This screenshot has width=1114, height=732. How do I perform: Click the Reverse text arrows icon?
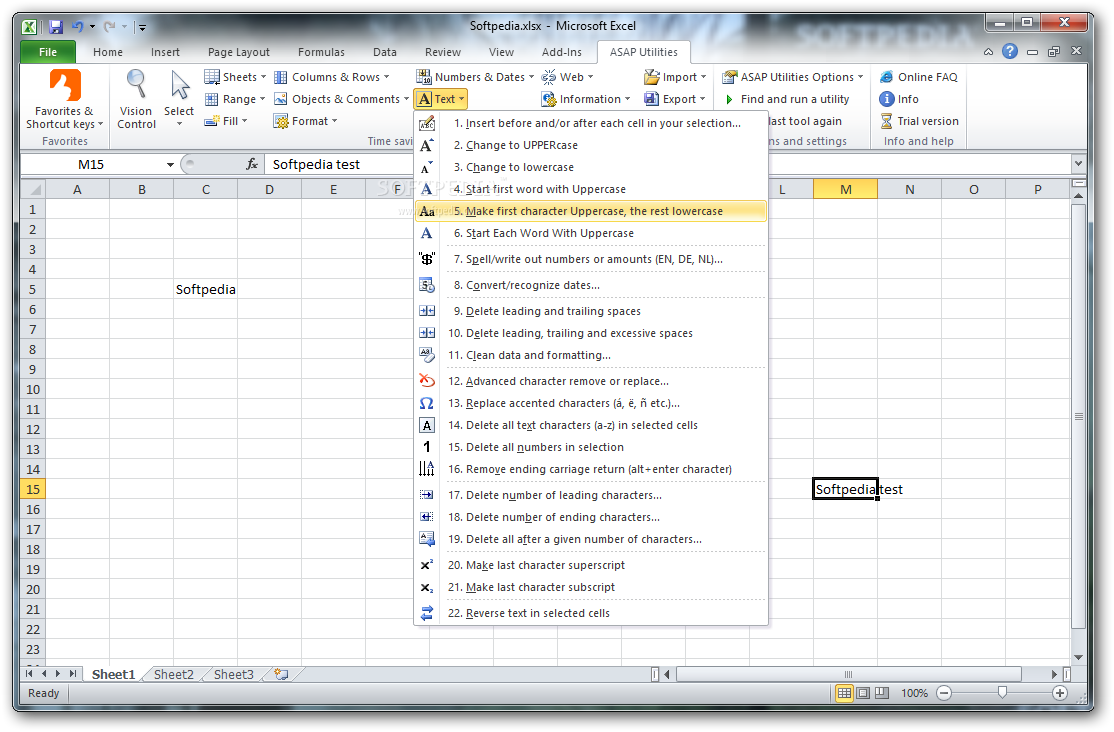click(426, 613)
